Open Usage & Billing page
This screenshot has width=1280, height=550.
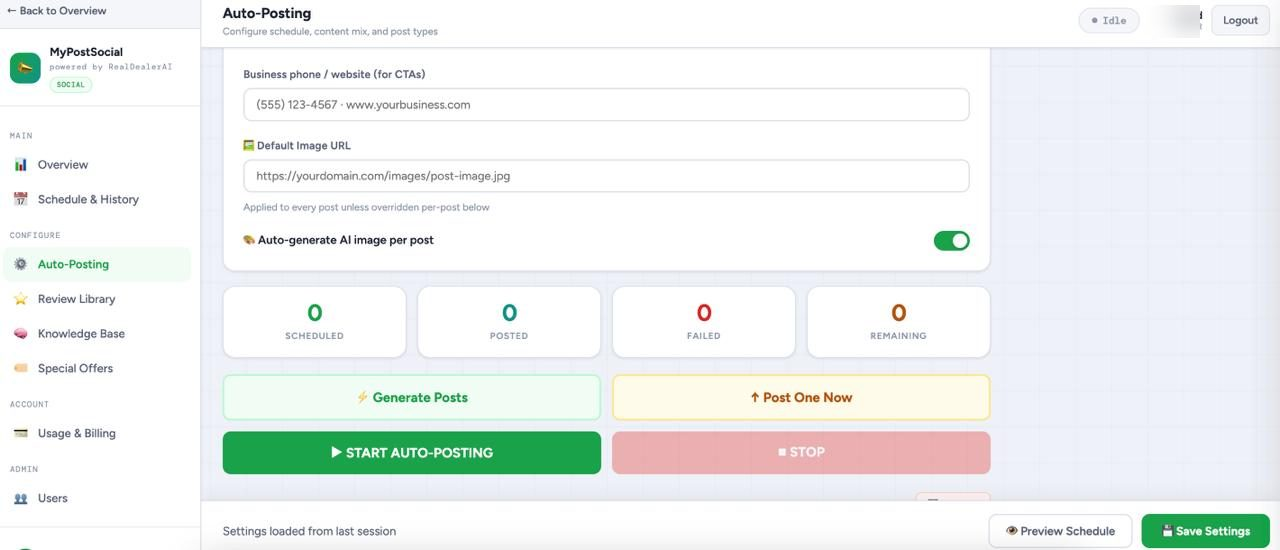coord(97,433)
